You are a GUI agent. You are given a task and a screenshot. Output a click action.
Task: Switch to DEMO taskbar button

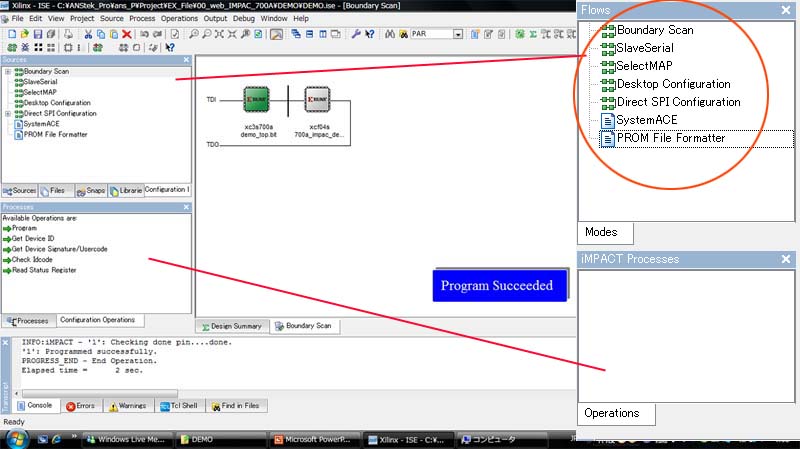click(x=219, y=439)
